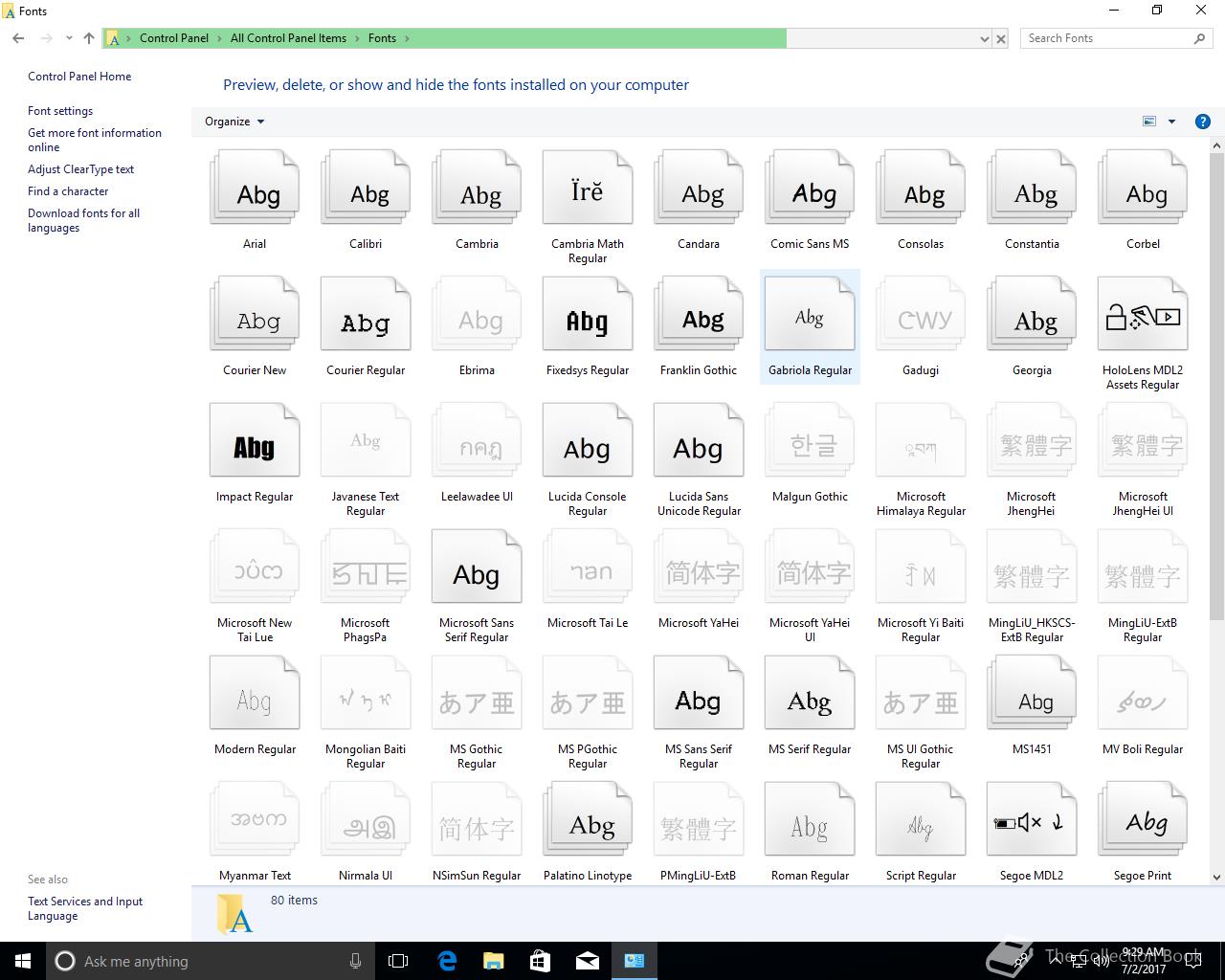Viewport: 1225px width, 980px height.
Task: Open Font settings link
Action: pyautogui.click(x=60, y=111)
